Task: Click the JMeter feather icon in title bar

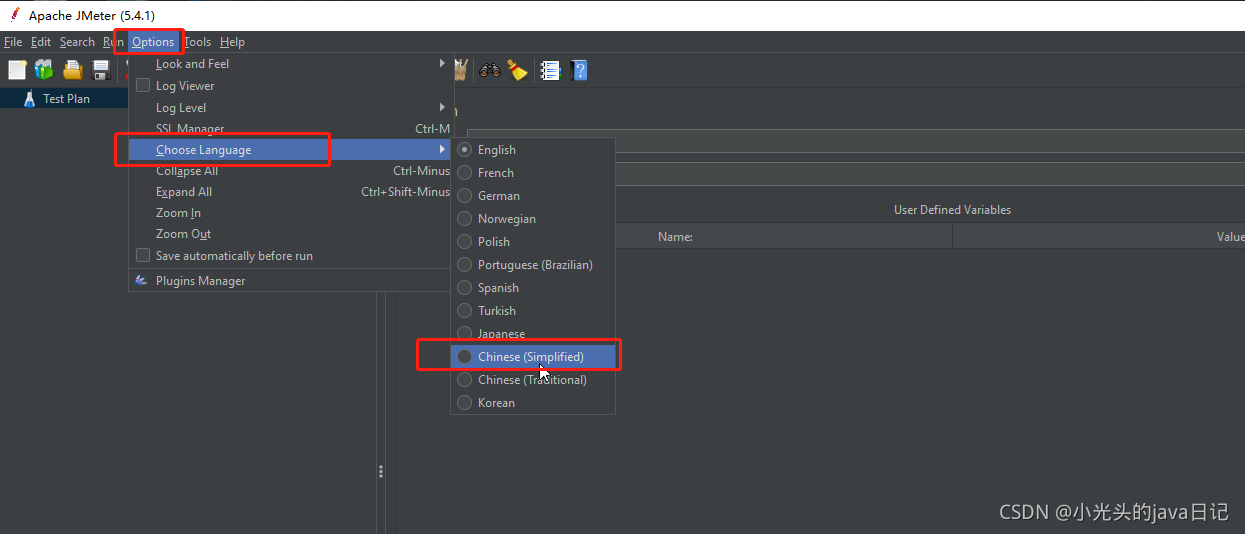Action: (x=14, y=15)
